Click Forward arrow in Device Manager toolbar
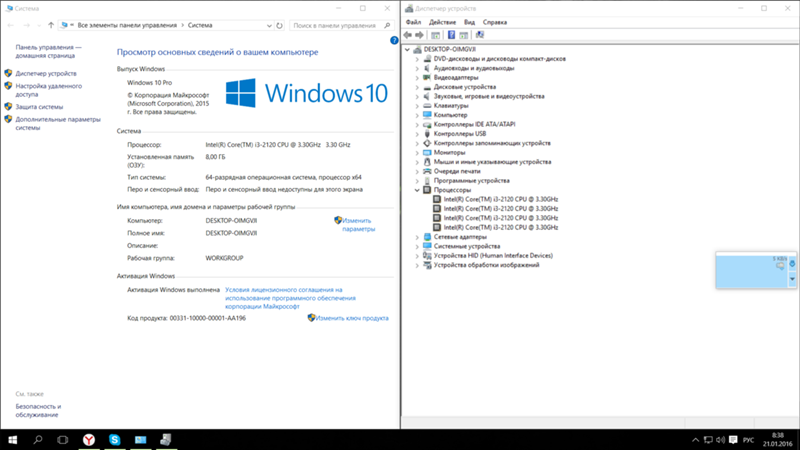Screen dimensions: 800x450 [419, 35]
